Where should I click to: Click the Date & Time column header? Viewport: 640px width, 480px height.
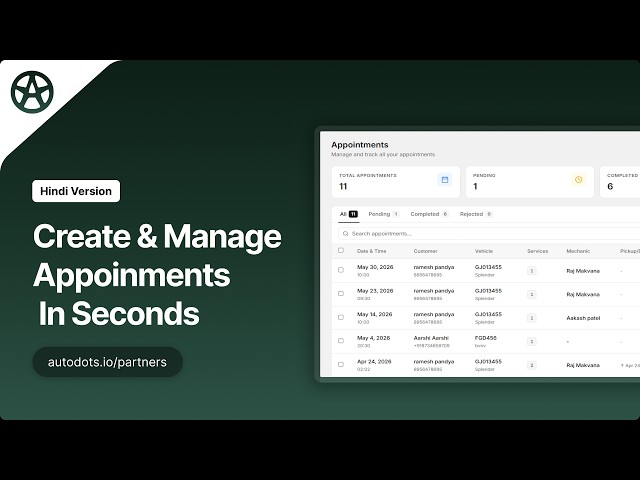pyautogui.click(x=371, y=251)
